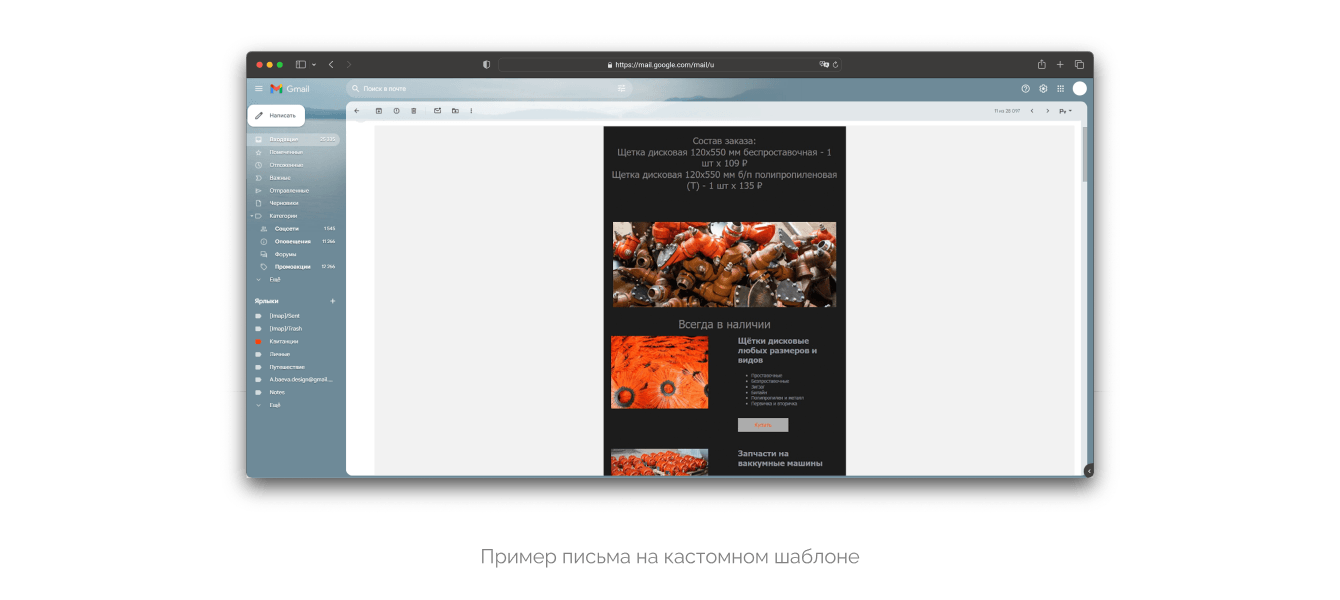1340x600 pixels.
Task: Click the Gmail logo
Action: pyautogui.click(x=290, y=89)
